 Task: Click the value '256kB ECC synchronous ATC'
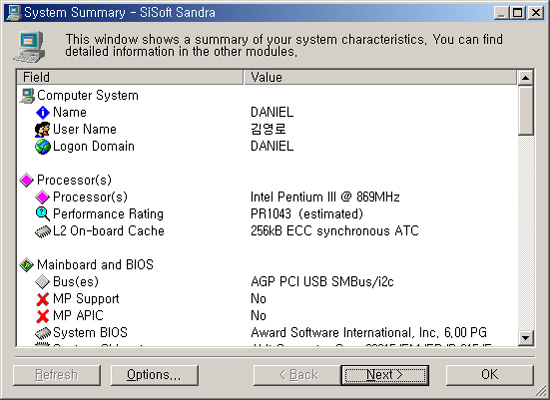pyautogui.click(x=335, y=231)
